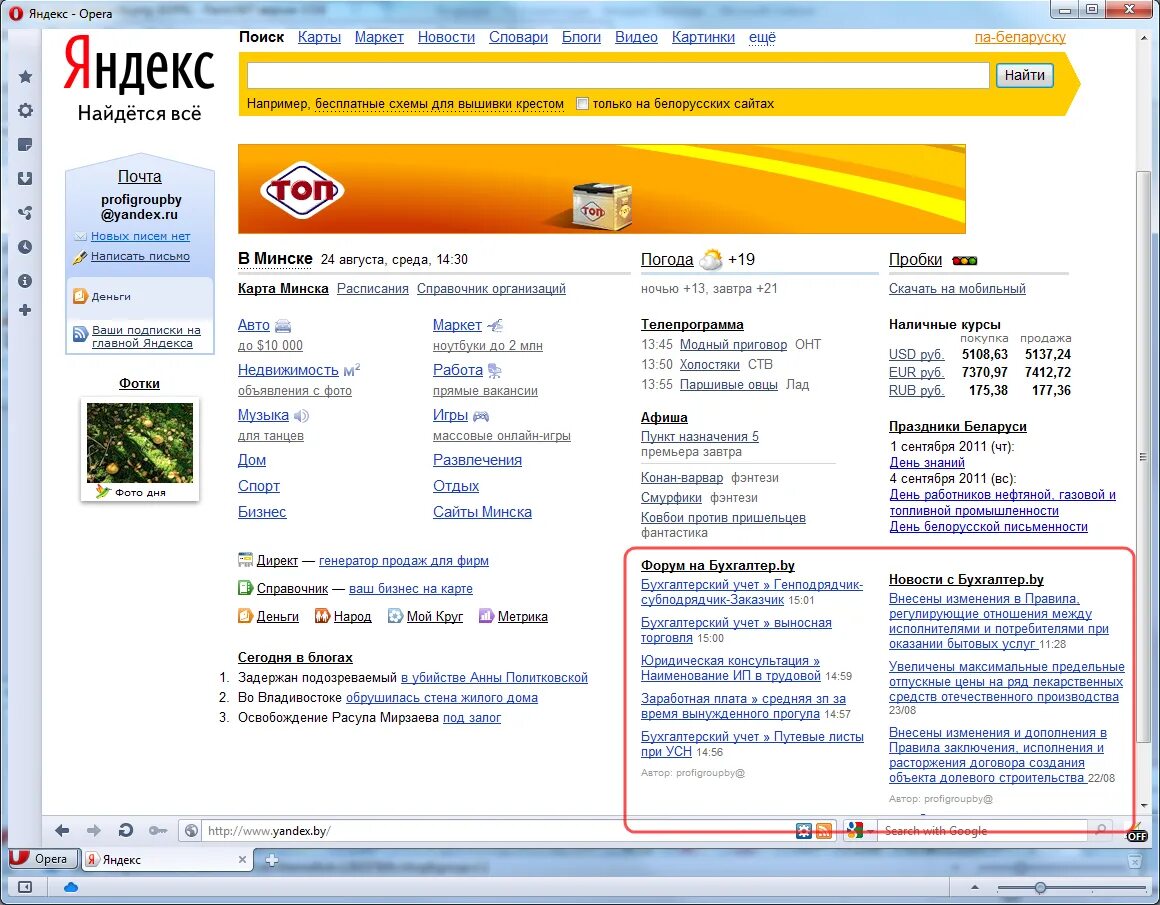Click the gamepad icon next to Игры
1160x905 pixels.
click(x=481, y=416)
